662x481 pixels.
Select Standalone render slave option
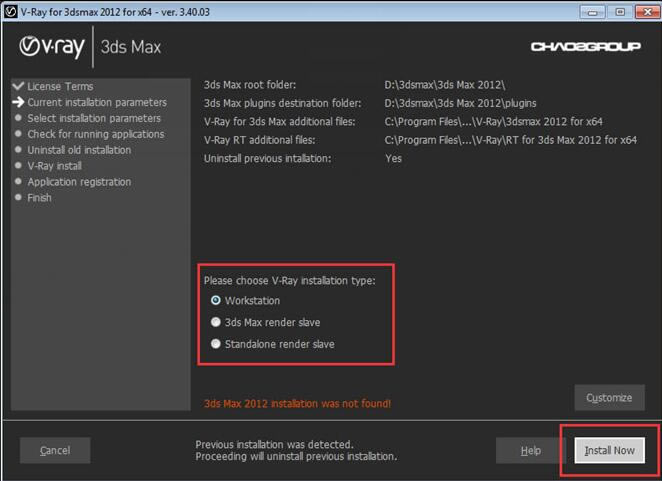point(216,344)
